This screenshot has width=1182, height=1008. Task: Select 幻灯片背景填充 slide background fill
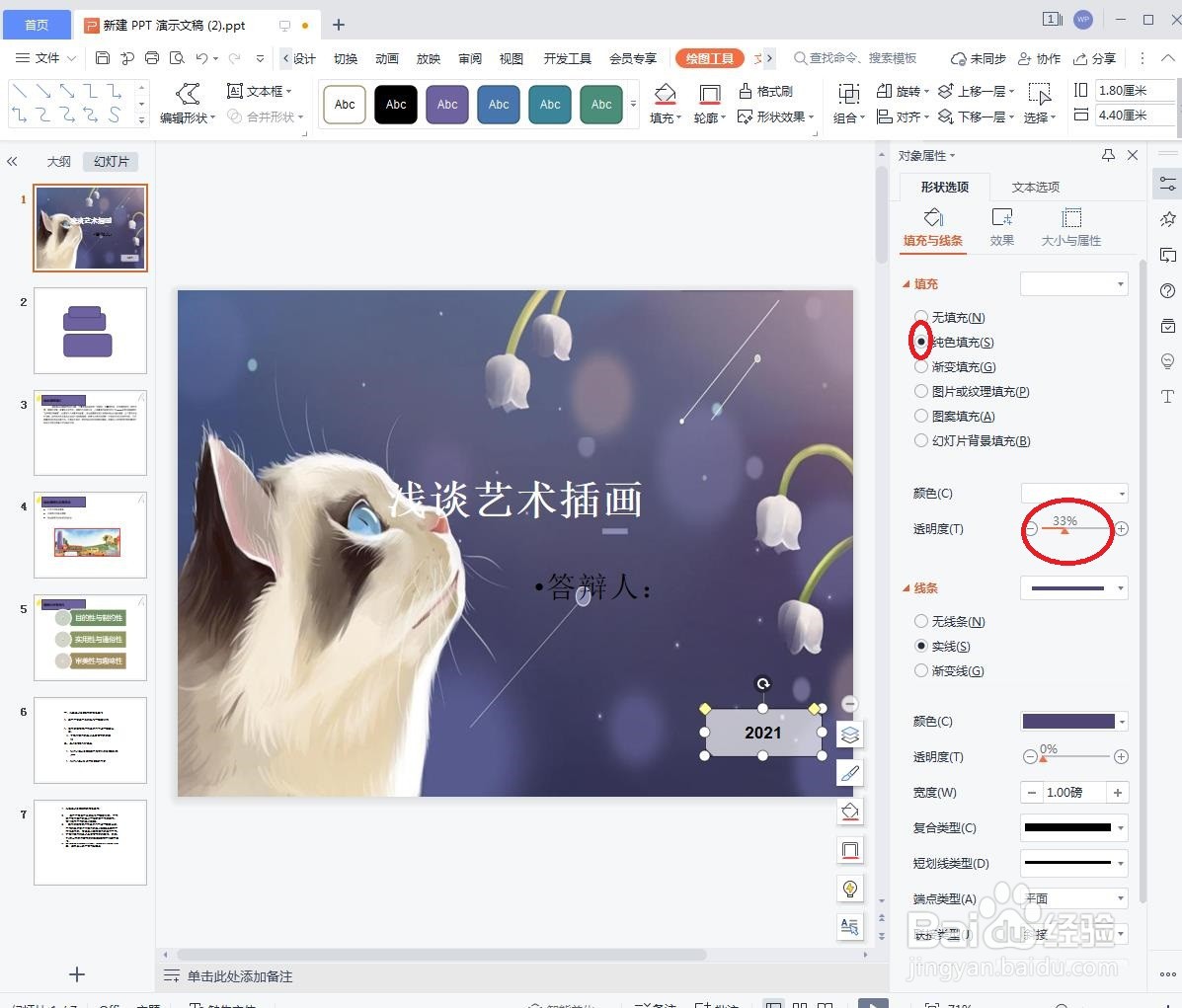(973, 441)
